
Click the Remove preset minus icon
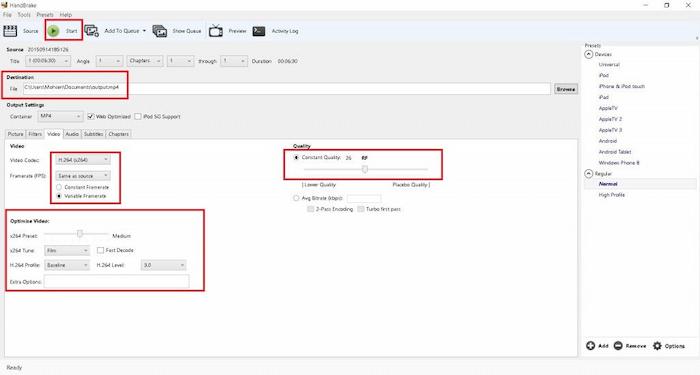(x=618, y=346)
